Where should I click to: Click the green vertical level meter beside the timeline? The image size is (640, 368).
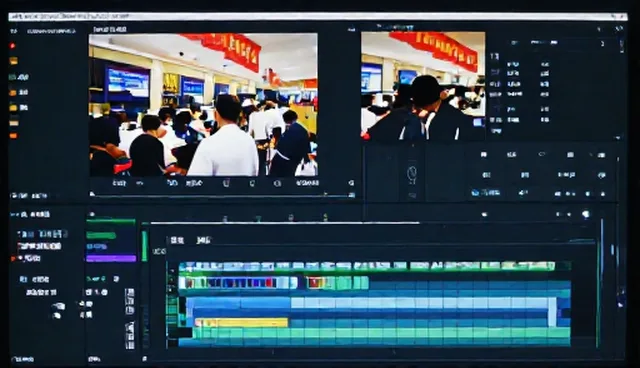[144, 246]
